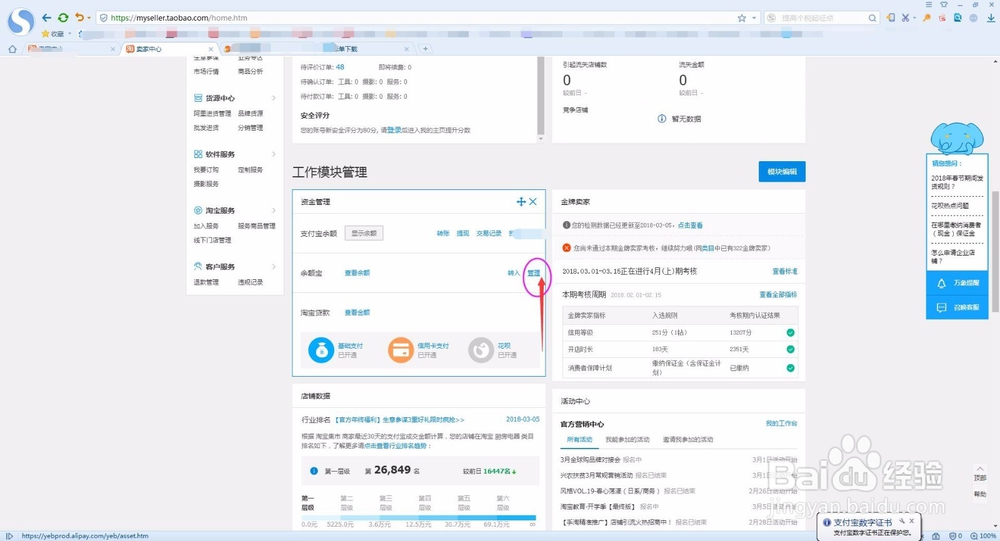Click the 显示余额 button
The height and width of the screenshot is (541, 1000).
click(364, 233)
